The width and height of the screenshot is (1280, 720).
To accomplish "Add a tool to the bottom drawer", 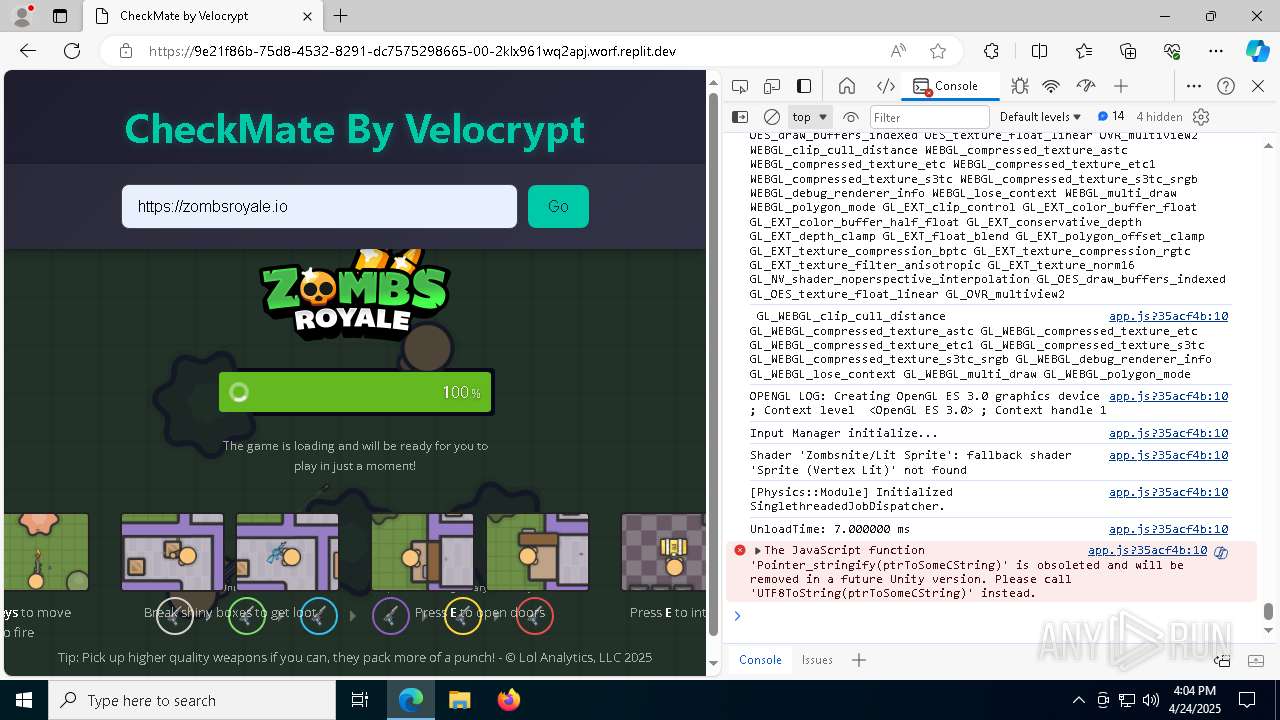I will pos(859,660).
